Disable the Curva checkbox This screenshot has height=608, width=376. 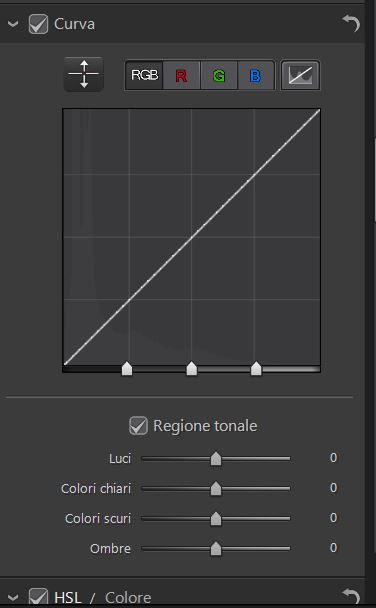[x=38, y=24]
